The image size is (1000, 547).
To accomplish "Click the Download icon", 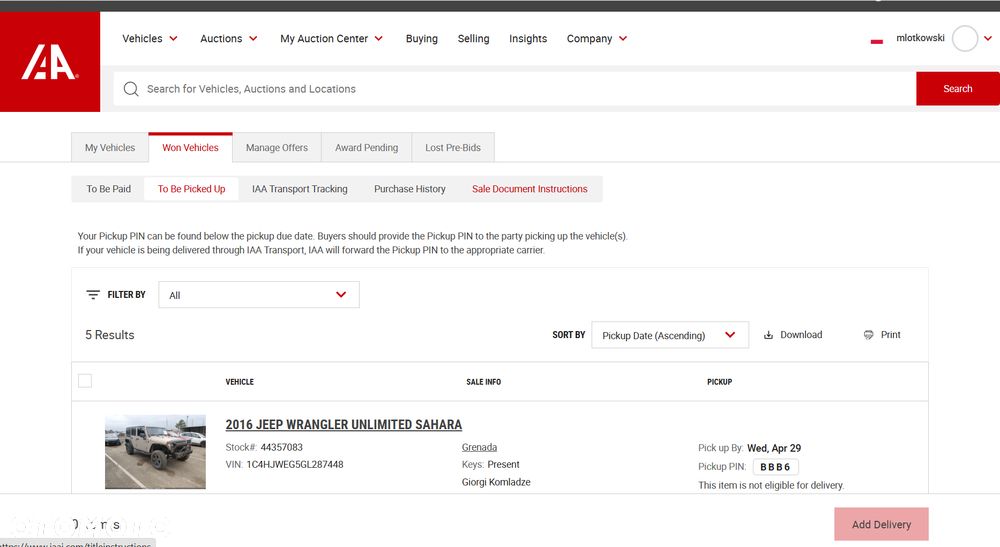I will (x=768, y=335).
